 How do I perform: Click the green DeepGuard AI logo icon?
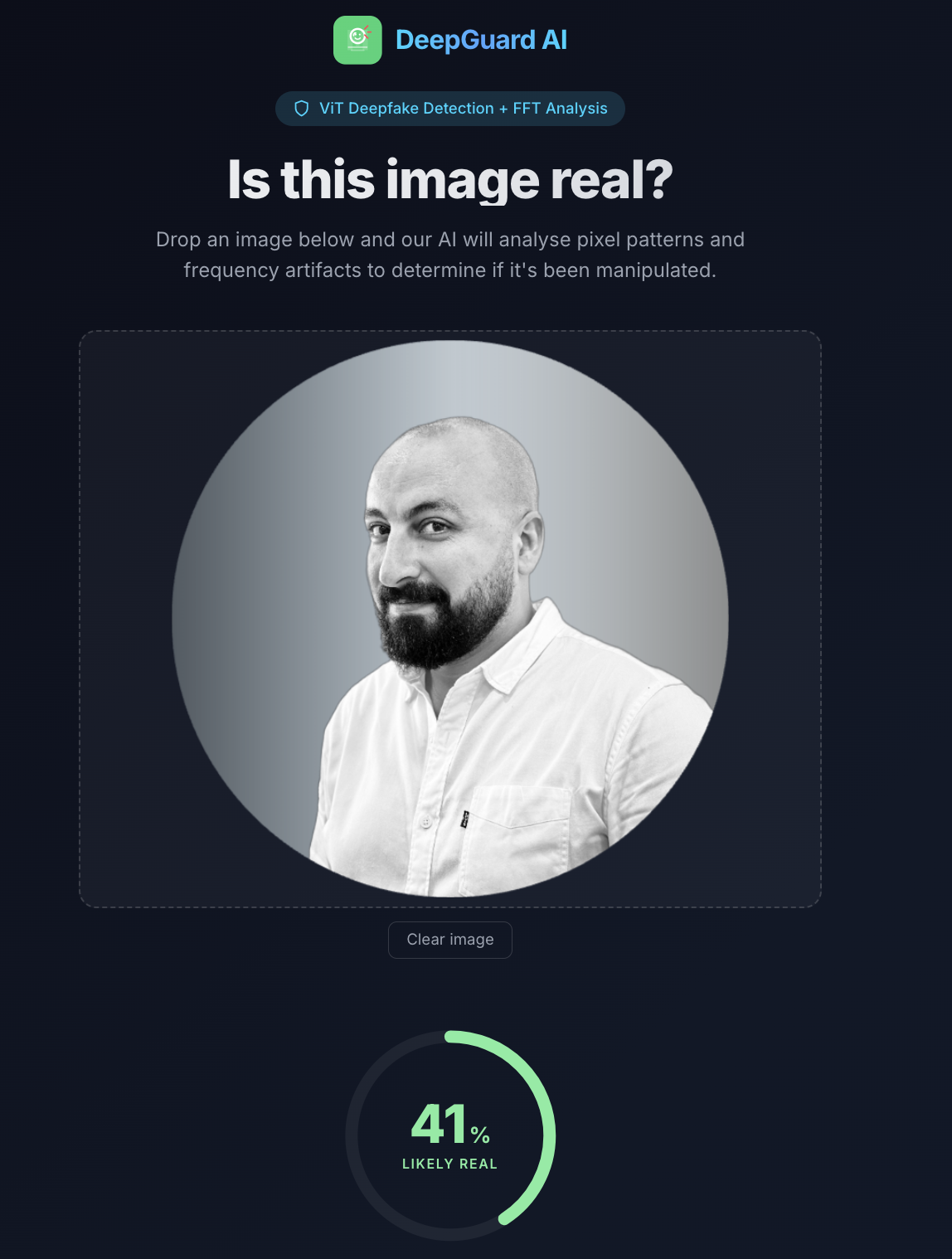click(x=357, y=40)
